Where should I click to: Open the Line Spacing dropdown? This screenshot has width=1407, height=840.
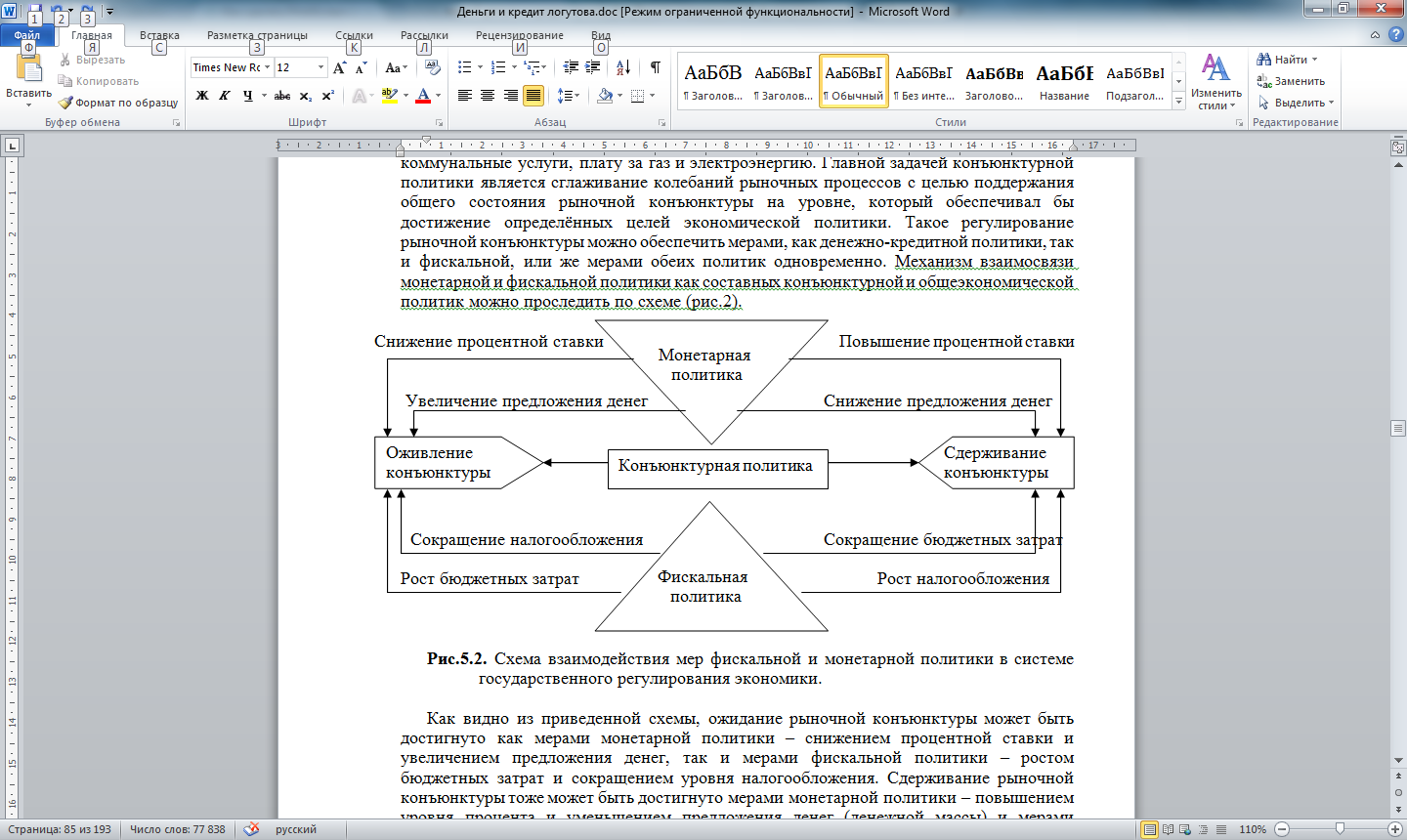pyautogui.click(x=568, y=96)
